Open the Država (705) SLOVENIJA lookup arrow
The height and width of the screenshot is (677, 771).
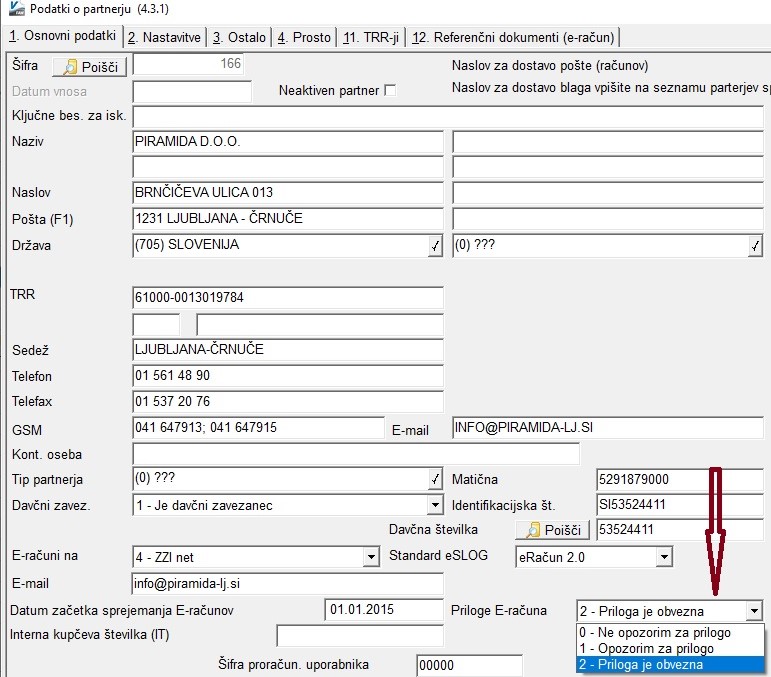point(435,246)
